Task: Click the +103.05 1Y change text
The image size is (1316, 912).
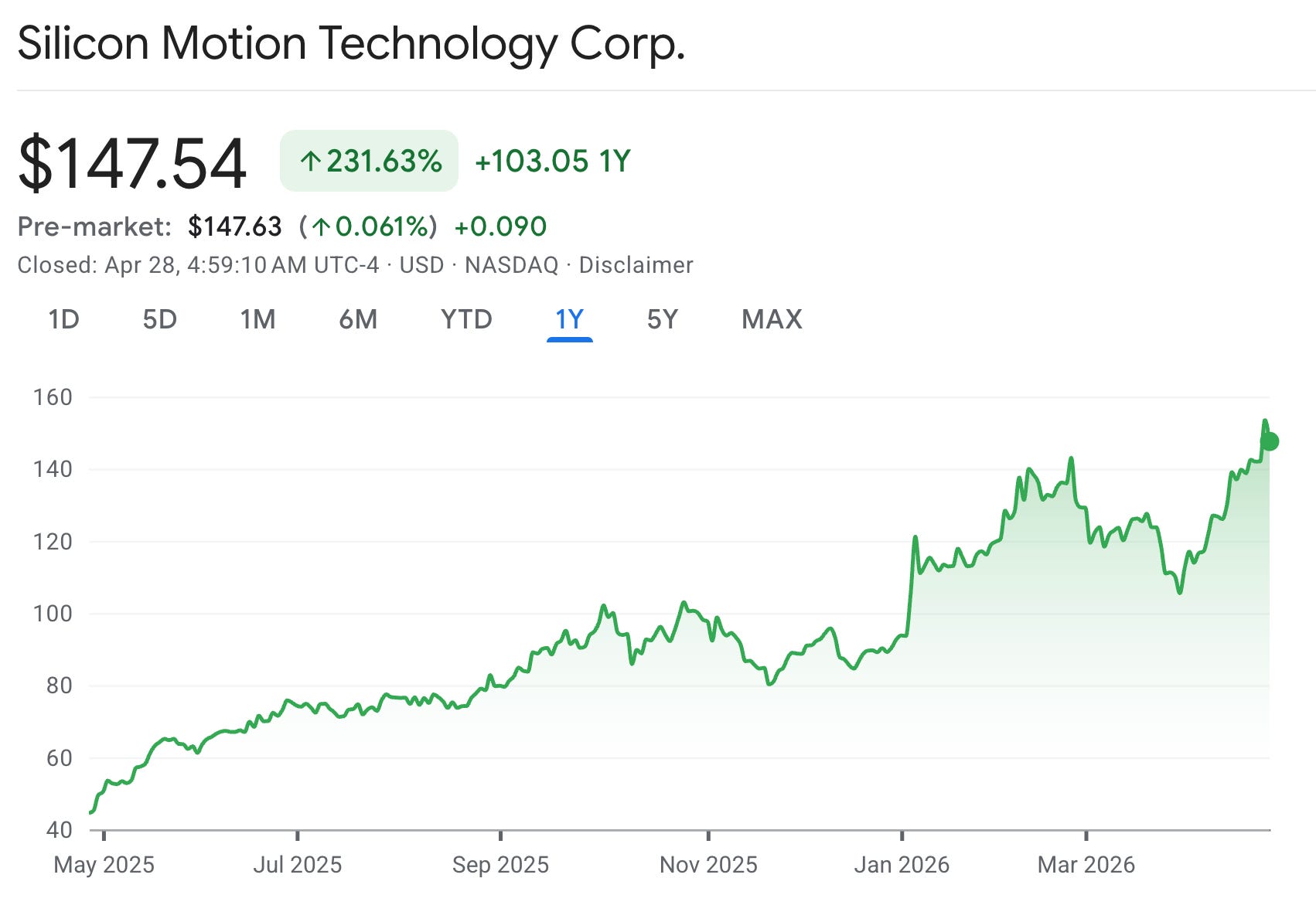Action: click(553, 162)
